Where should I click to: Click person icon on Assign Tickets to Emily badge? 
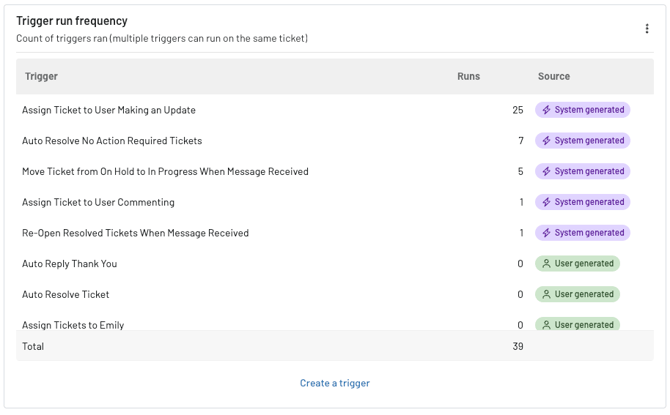546,325
